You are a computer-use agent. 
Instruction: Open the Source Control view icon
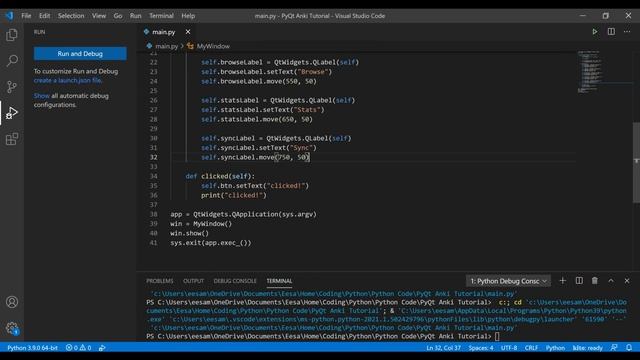(x=12, y=87)
